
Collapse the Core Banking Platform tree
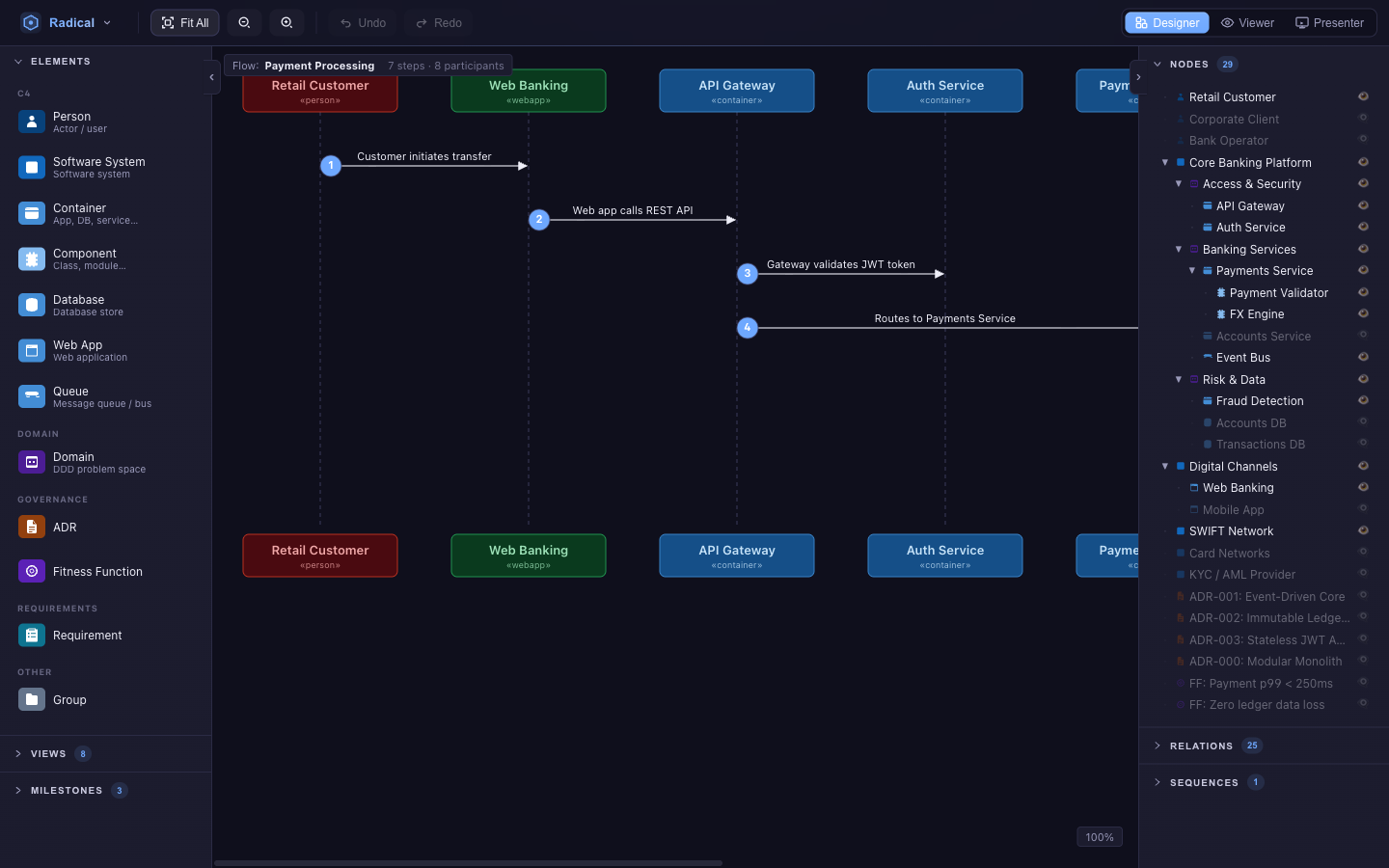pyautogui.click(x=1165, y=163)
